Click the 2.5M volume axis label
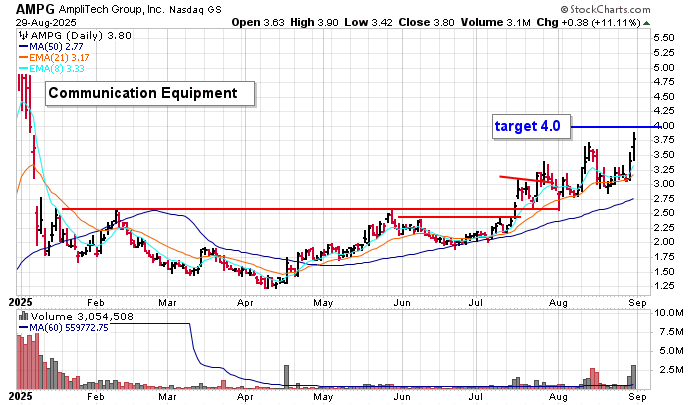Image resolution: width=700 pixels, height=405 pixels. tap(671, 370)
